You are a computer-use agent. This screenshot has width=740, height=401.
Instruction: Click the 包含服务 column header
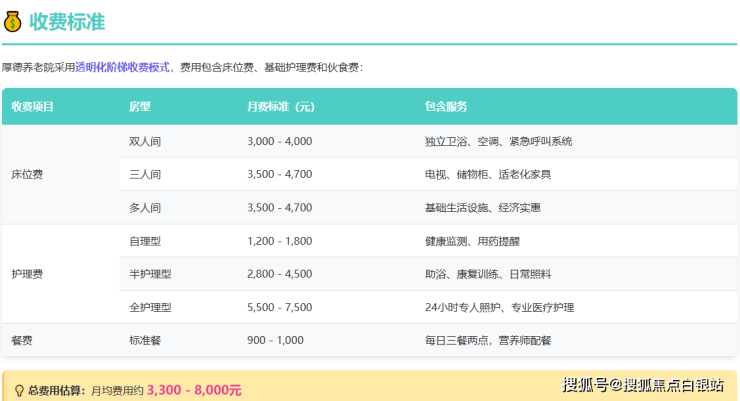point(446,106)
